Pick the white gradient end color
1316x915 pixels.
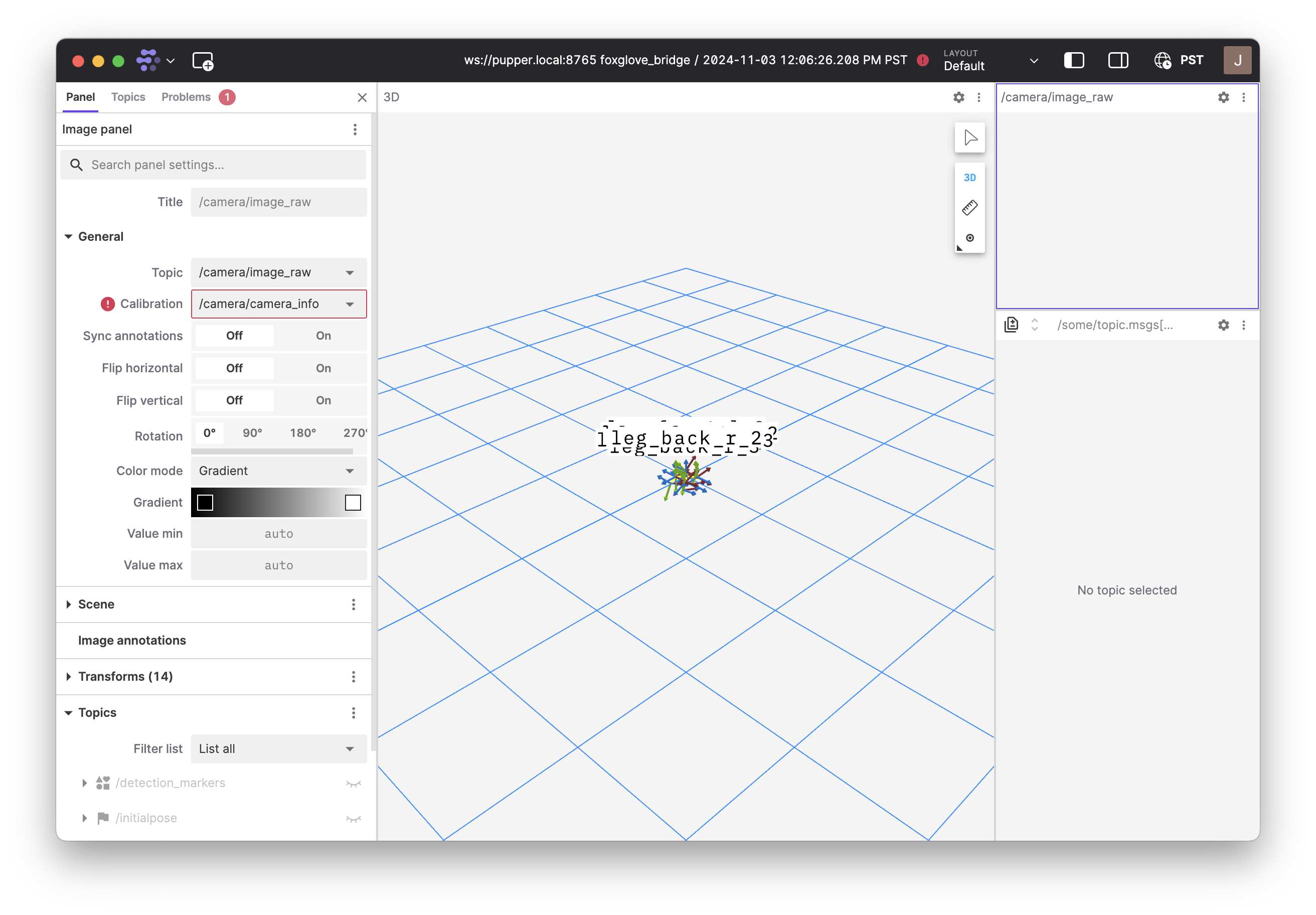353,502
